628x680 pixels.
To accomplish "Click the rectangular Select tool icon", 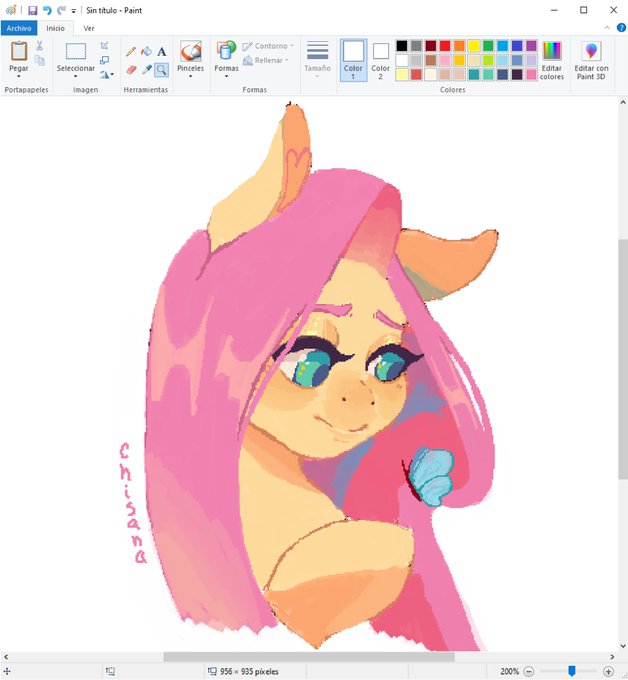I will point(75,51).
